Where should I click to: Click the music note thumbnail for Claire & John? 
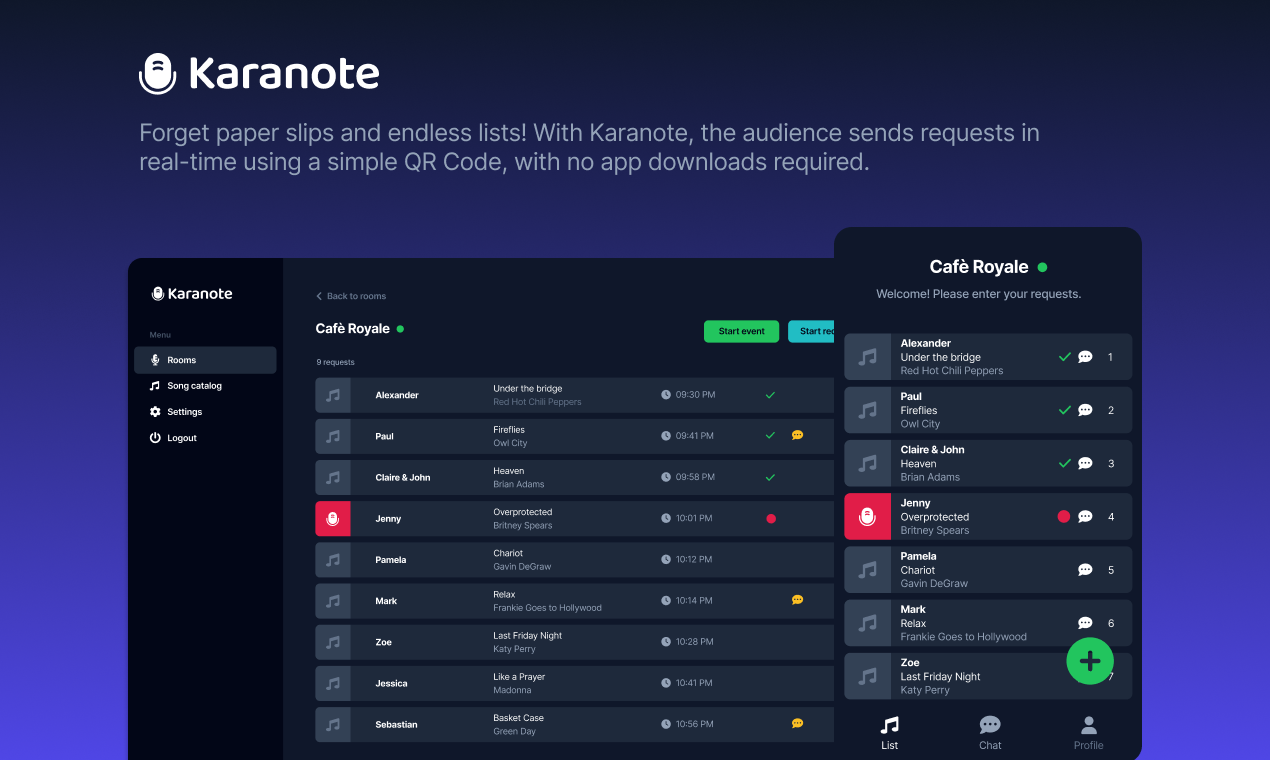click(x=333, y=477)
